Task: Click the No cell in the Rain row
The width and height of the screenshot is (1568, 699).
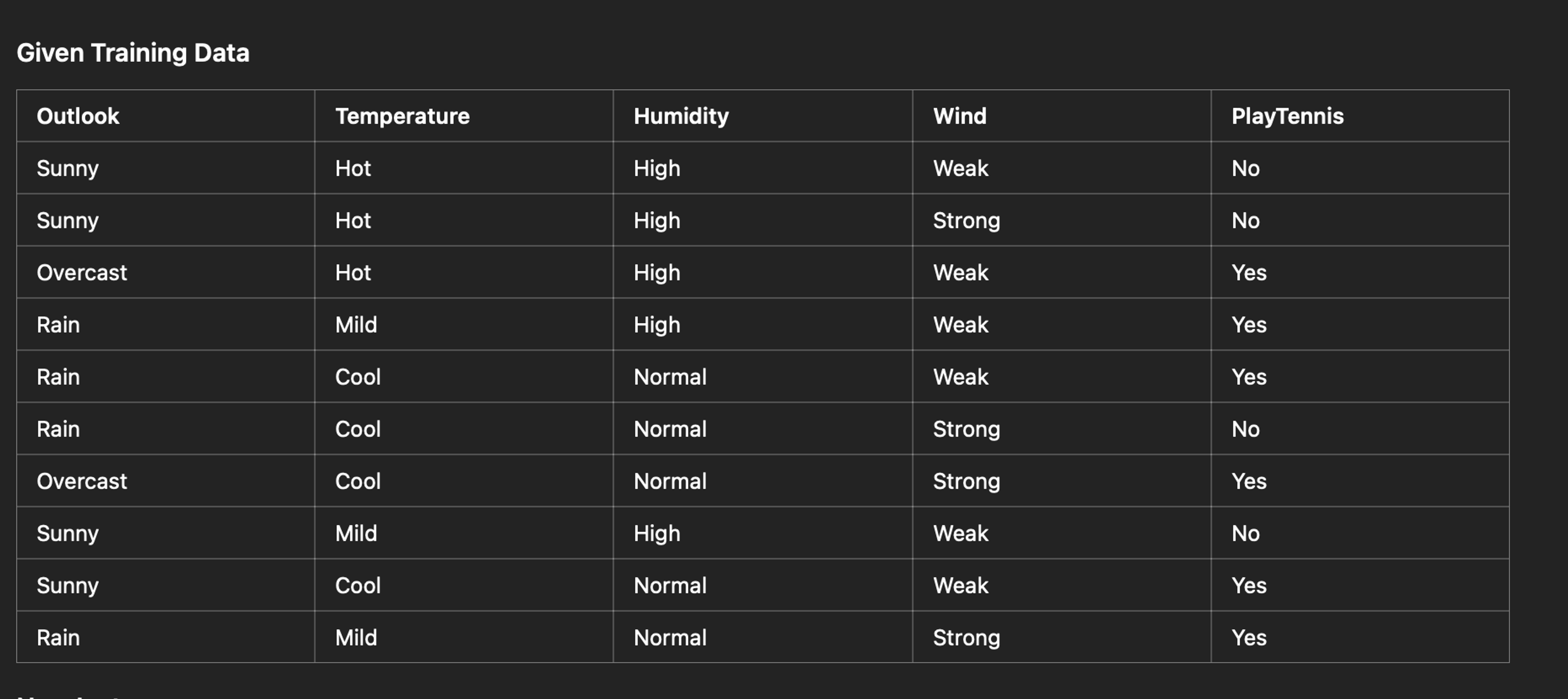Action: (1245, 429)
